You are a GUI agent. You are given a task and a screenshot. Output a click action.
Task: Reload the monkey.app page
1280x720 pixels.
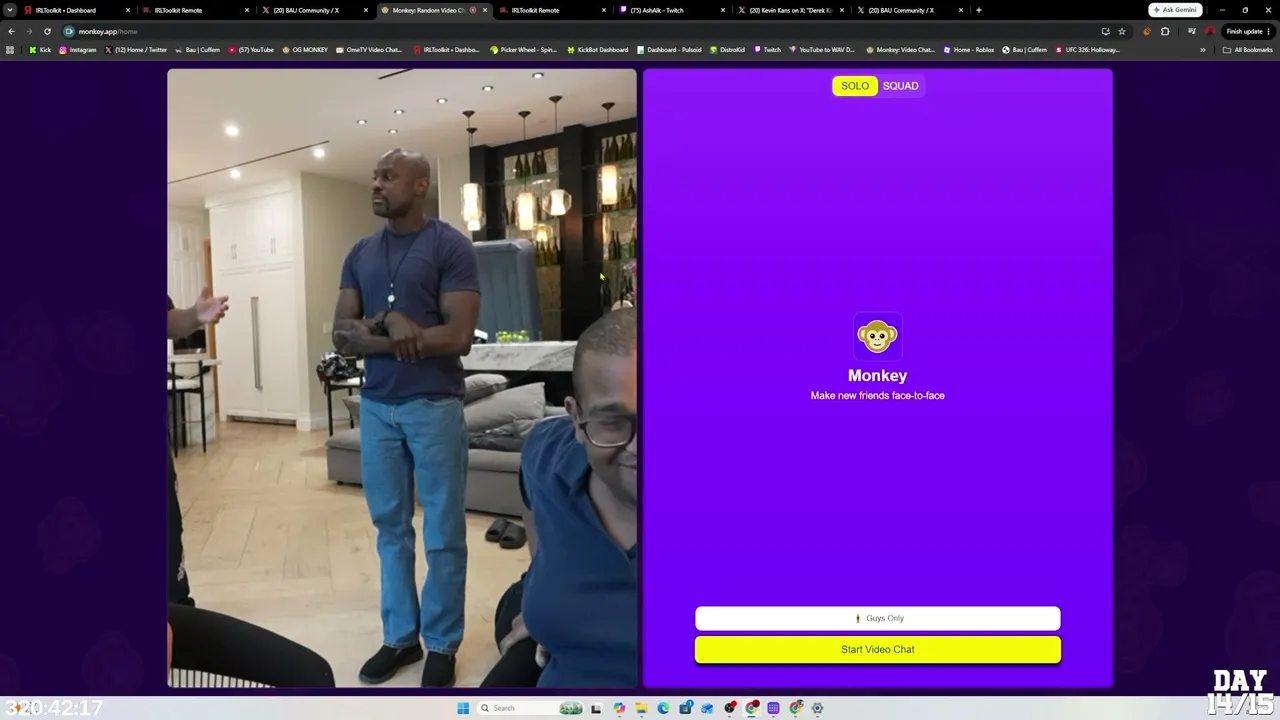(x=47, y=31)
